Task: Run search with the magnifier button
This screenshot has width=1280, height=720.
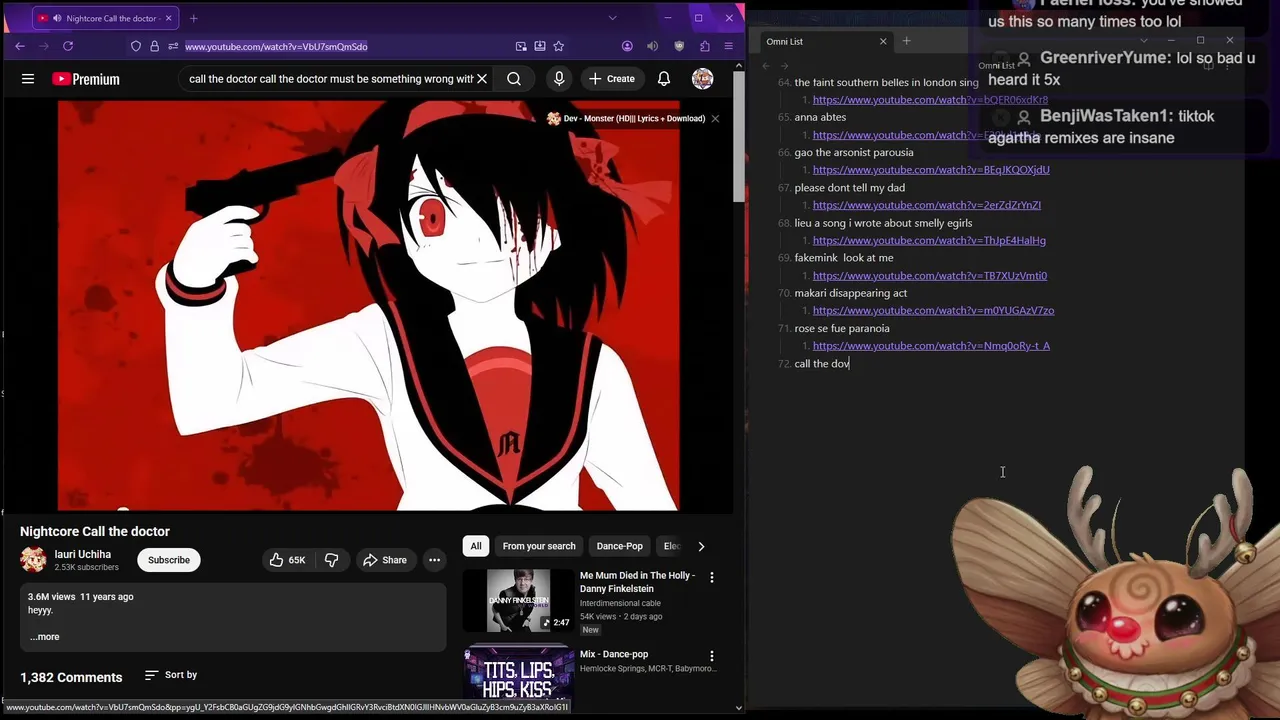Action: [x=514, y=79]
